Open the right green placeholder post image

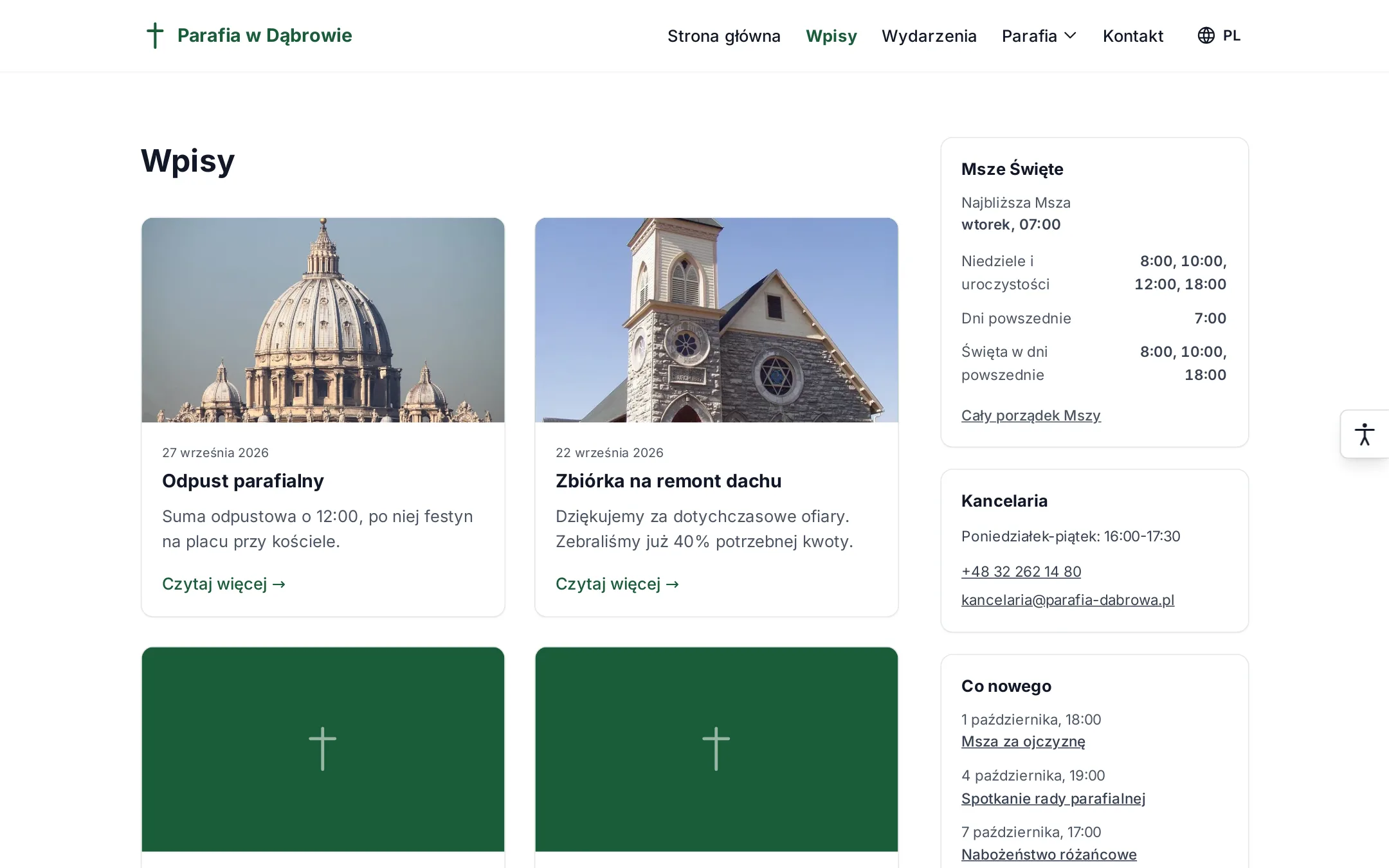coord(716,749)
